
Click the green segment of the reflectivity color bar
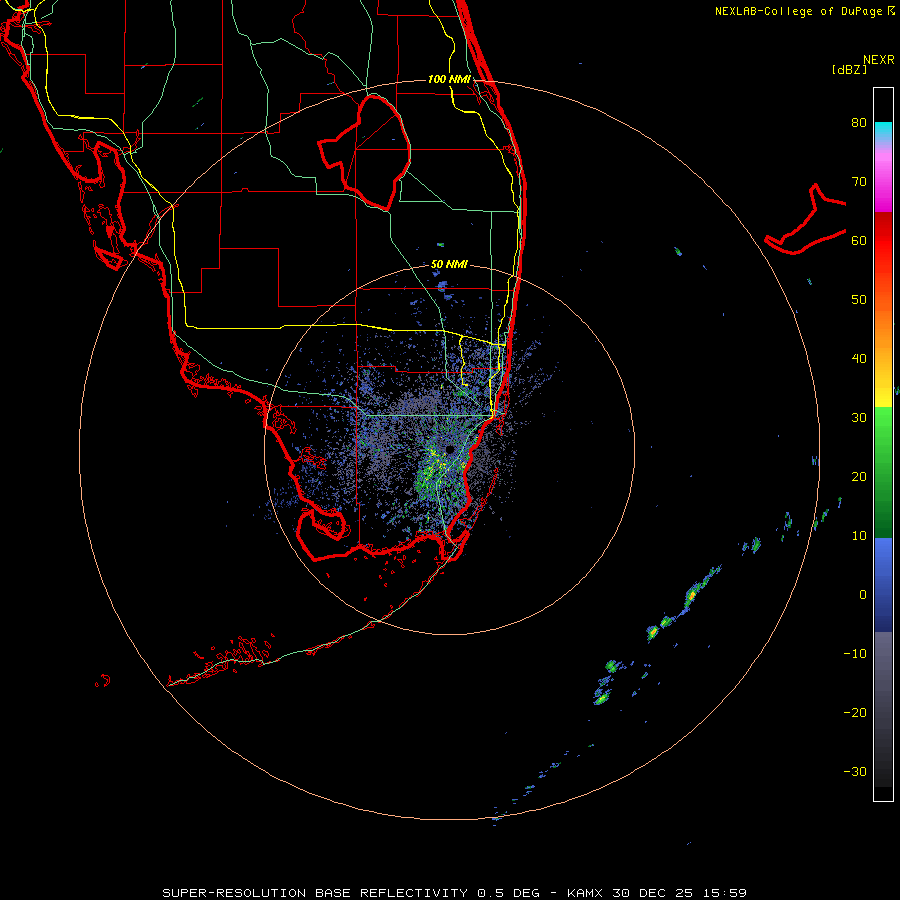883,472
